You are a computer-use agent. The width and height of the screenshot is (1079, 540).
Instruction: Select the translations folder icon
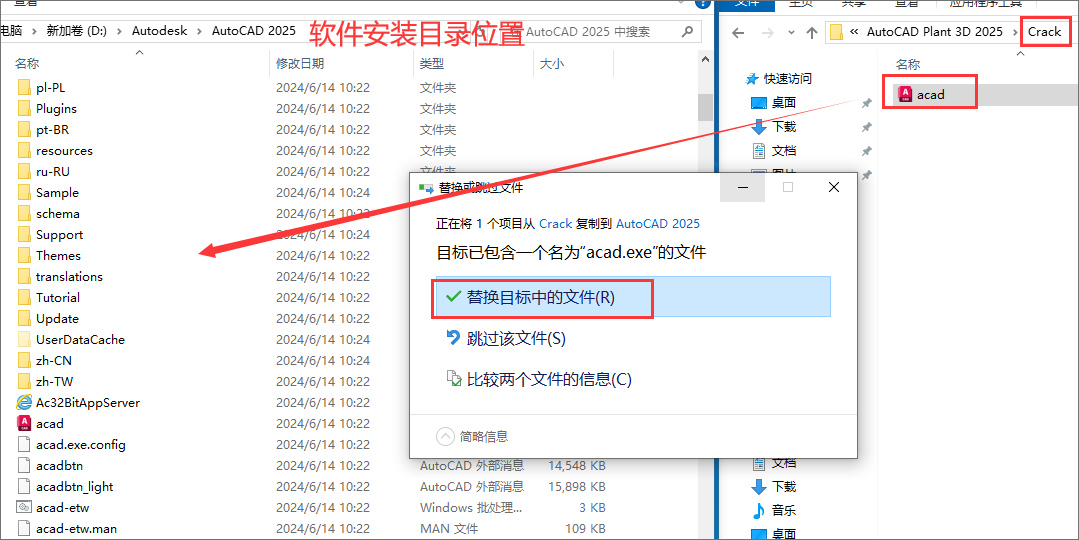click(24, 277)
